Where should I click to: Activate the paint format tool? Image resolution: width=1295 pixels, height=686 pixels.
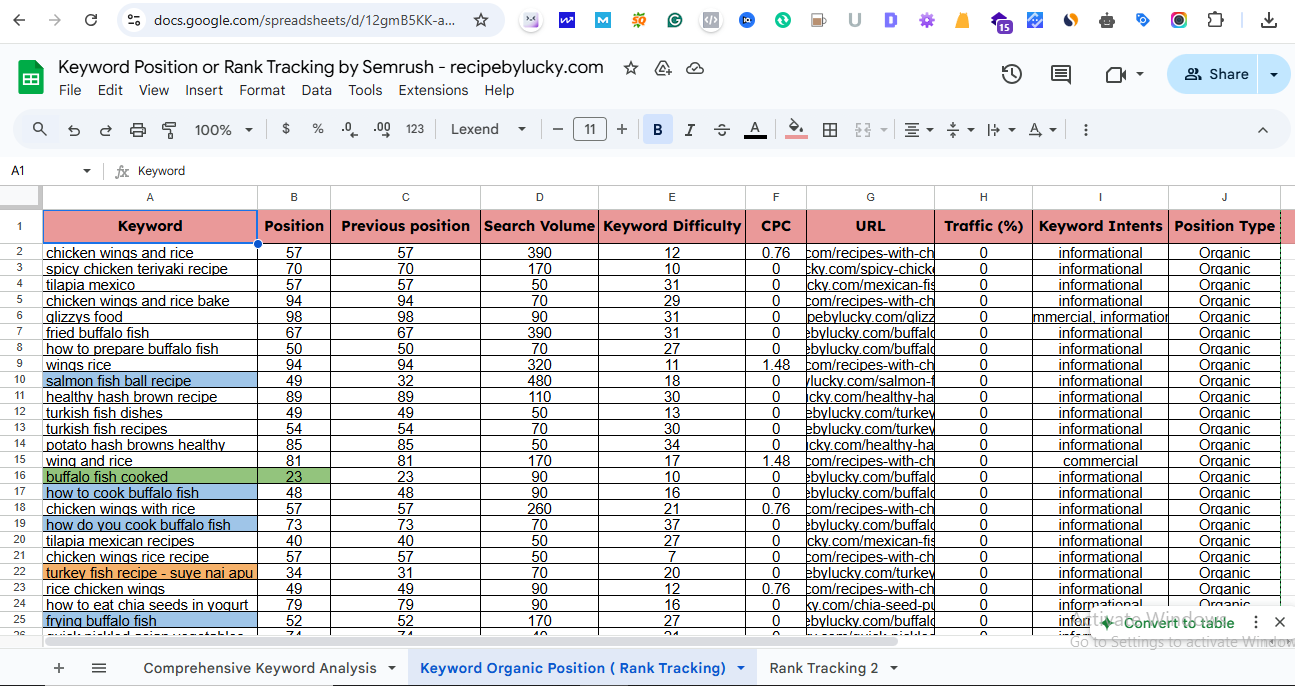pyautogui.click(x=169, y=129)
